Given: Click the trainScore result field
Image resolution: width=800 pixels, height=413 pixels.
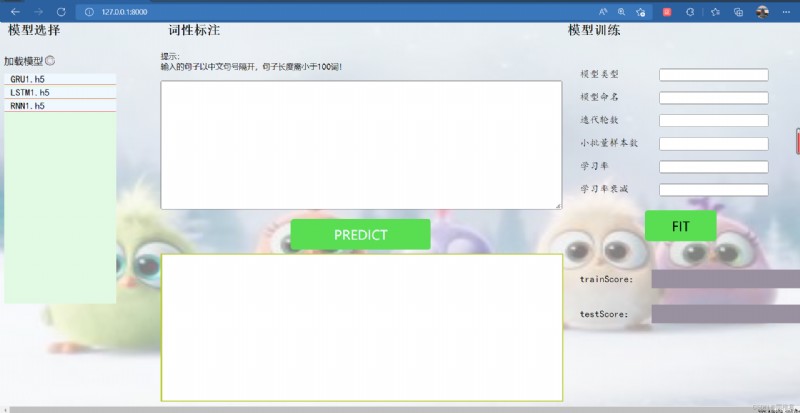Looking at the screenshot, I should pyautogui.click(x=726, y=279).
